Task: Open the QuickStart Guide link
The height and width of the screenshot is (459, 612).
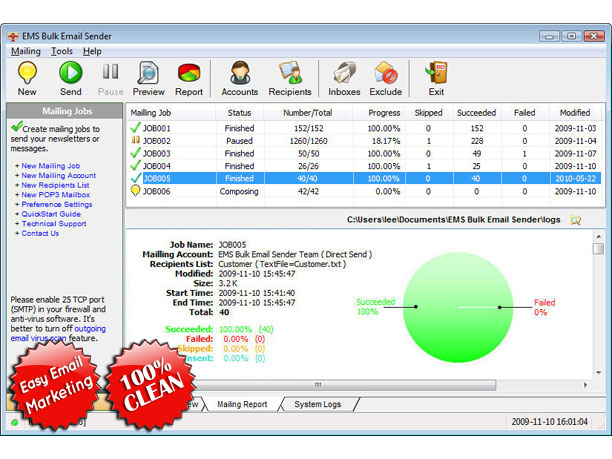Action: coord(51,214)
